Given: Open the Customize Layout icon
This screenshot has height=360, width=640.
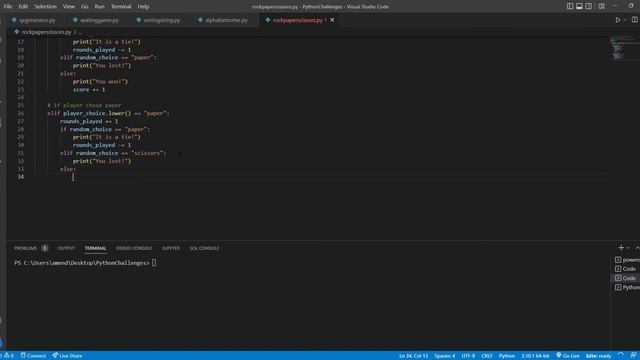Looking at the screenshot, I should [x=602, y=6].
